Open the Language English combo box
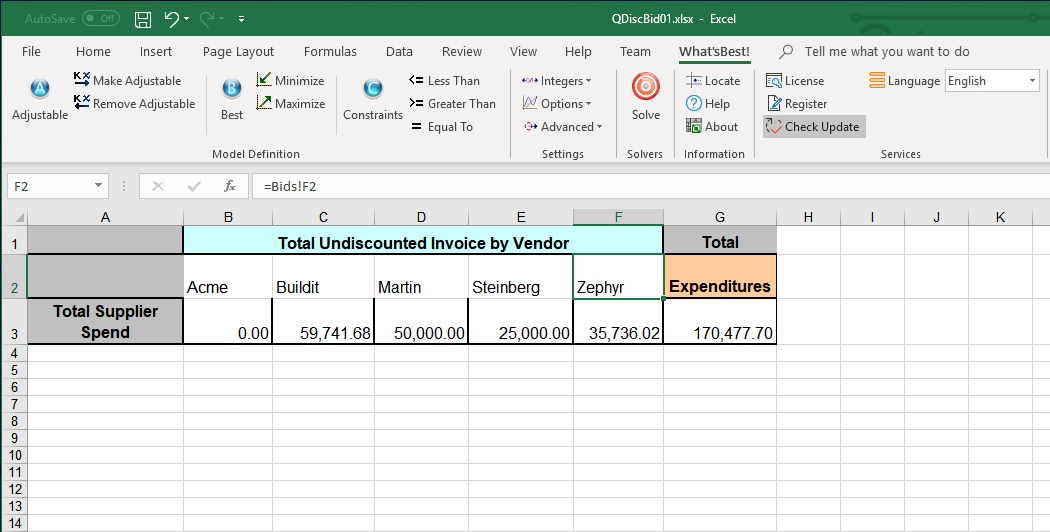1050x532 pixels. (x=992, y=80)
